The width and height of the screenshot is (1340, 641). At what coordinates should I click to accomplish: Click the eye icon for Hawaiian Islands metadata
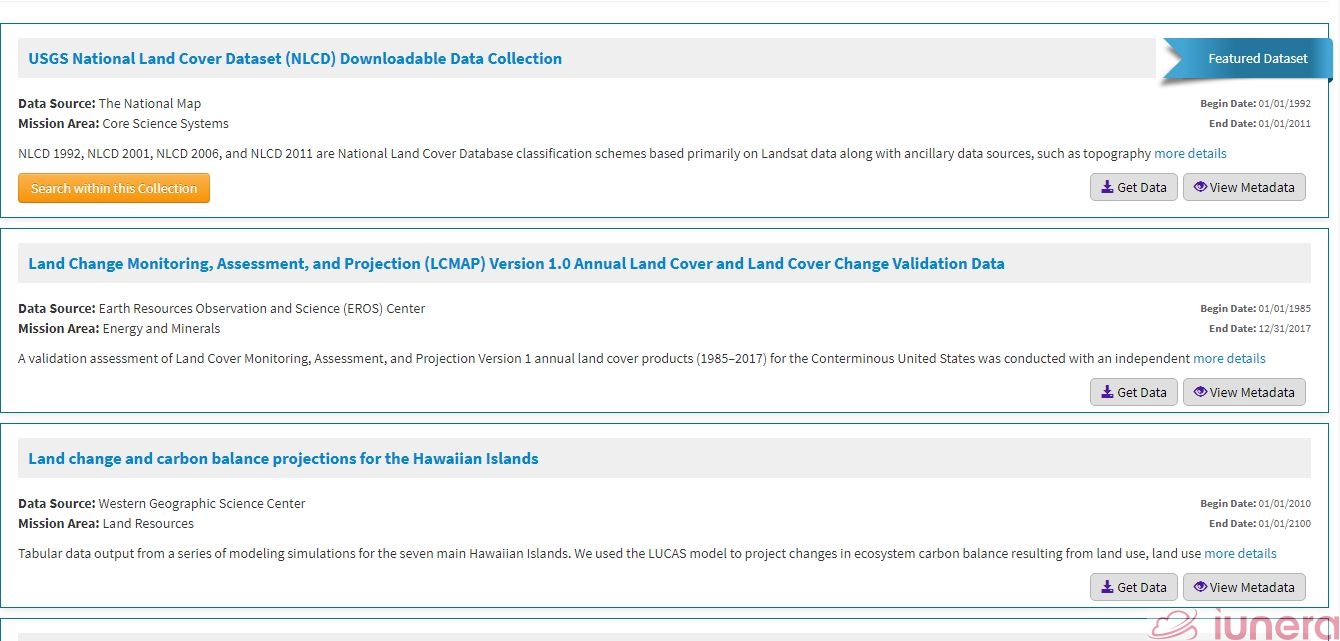(x=1201, y=587)
